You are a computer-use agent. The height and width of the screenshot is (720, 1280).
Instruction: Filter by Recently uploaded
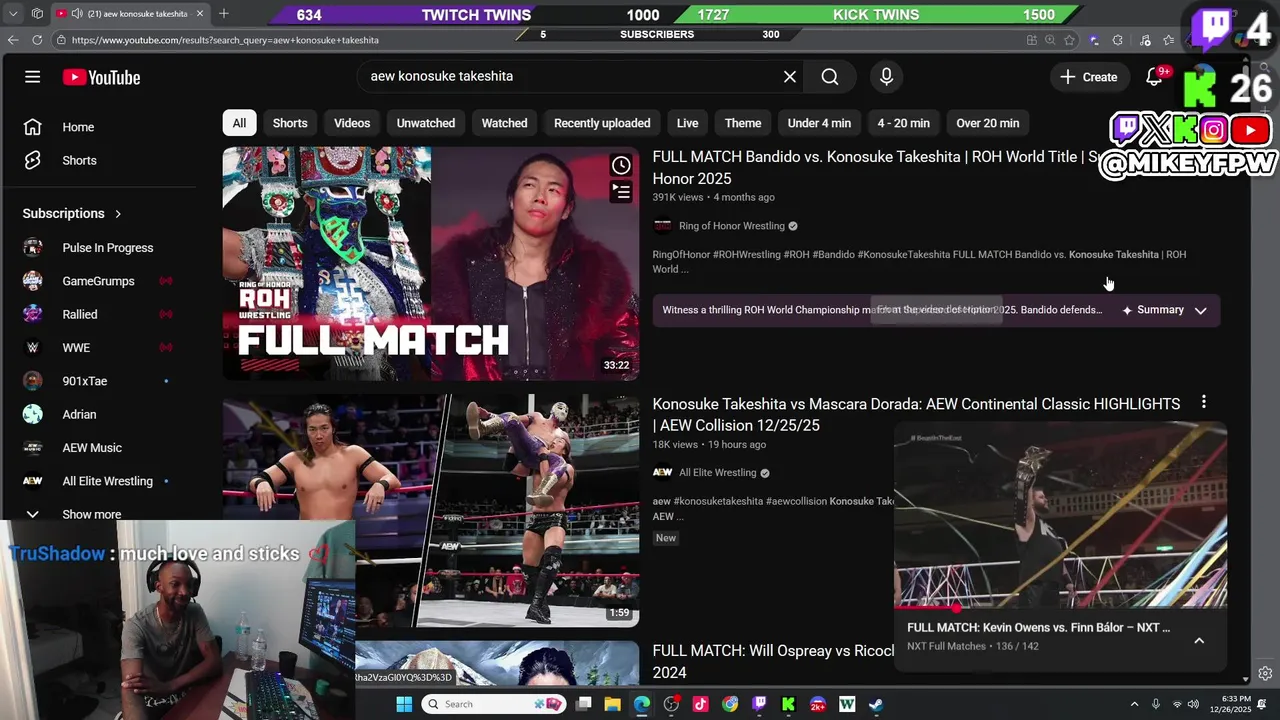pyautogui.click(x=602, y=123)
